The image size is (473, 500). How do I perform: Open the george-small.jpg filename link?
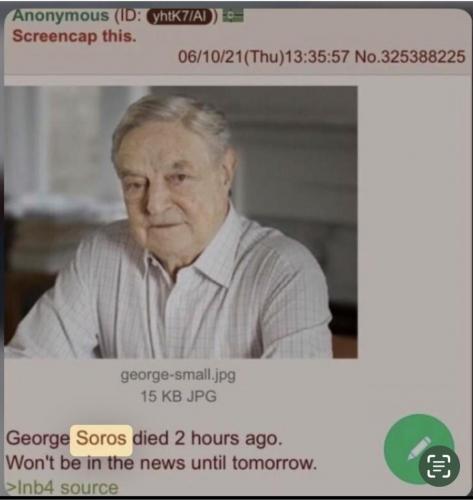(178, 375)
